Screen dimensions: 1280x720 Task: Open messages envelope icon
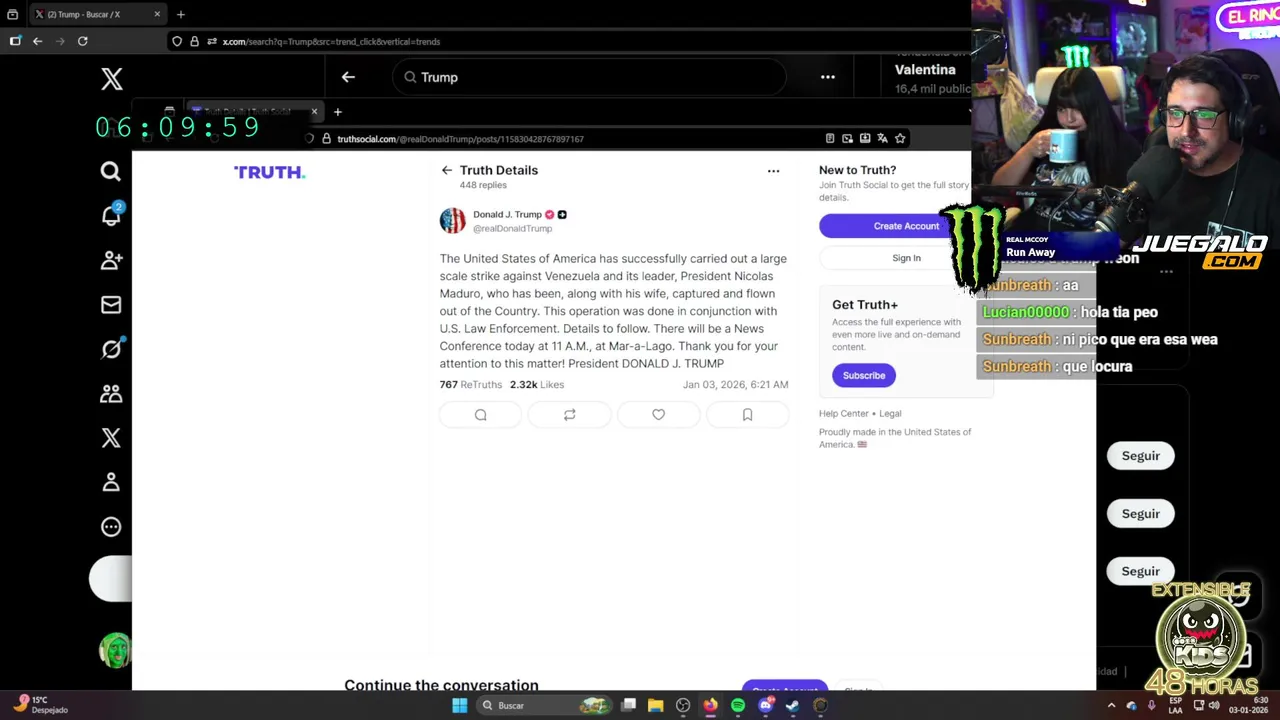[111, 305]
